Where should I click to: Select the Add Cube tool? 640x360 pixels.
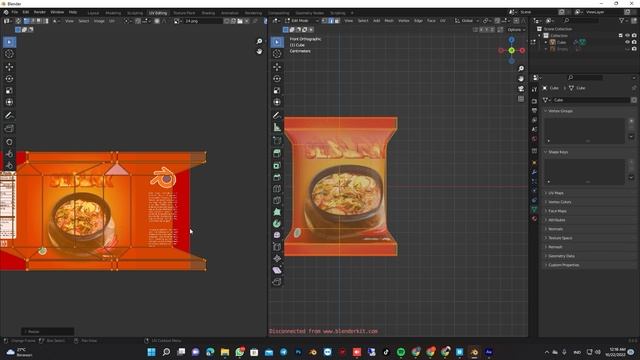tap(277, 141)
